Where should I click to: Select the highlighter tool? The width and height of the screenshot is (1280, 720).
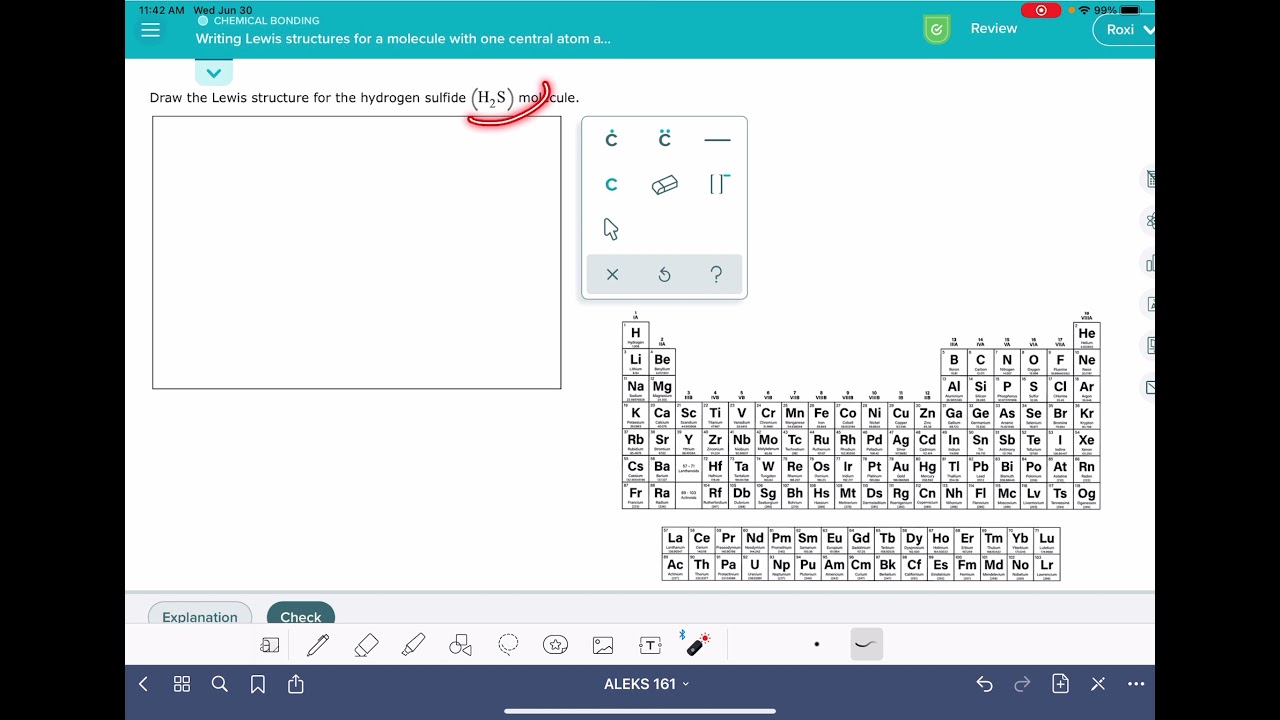[413, 645]
